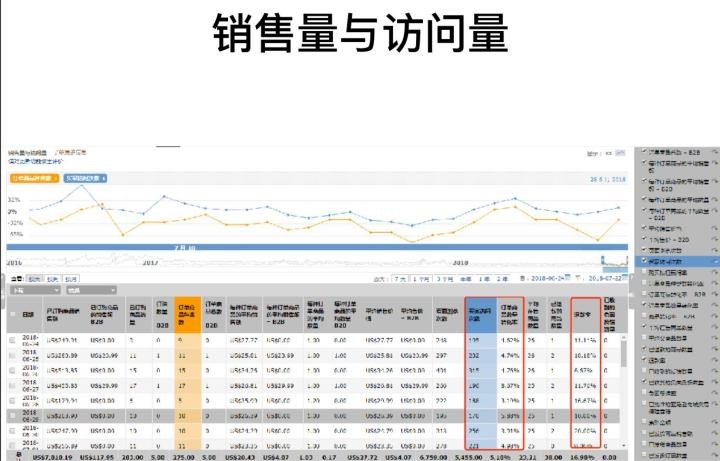Set range to 1年

click(x=484, y=279)
